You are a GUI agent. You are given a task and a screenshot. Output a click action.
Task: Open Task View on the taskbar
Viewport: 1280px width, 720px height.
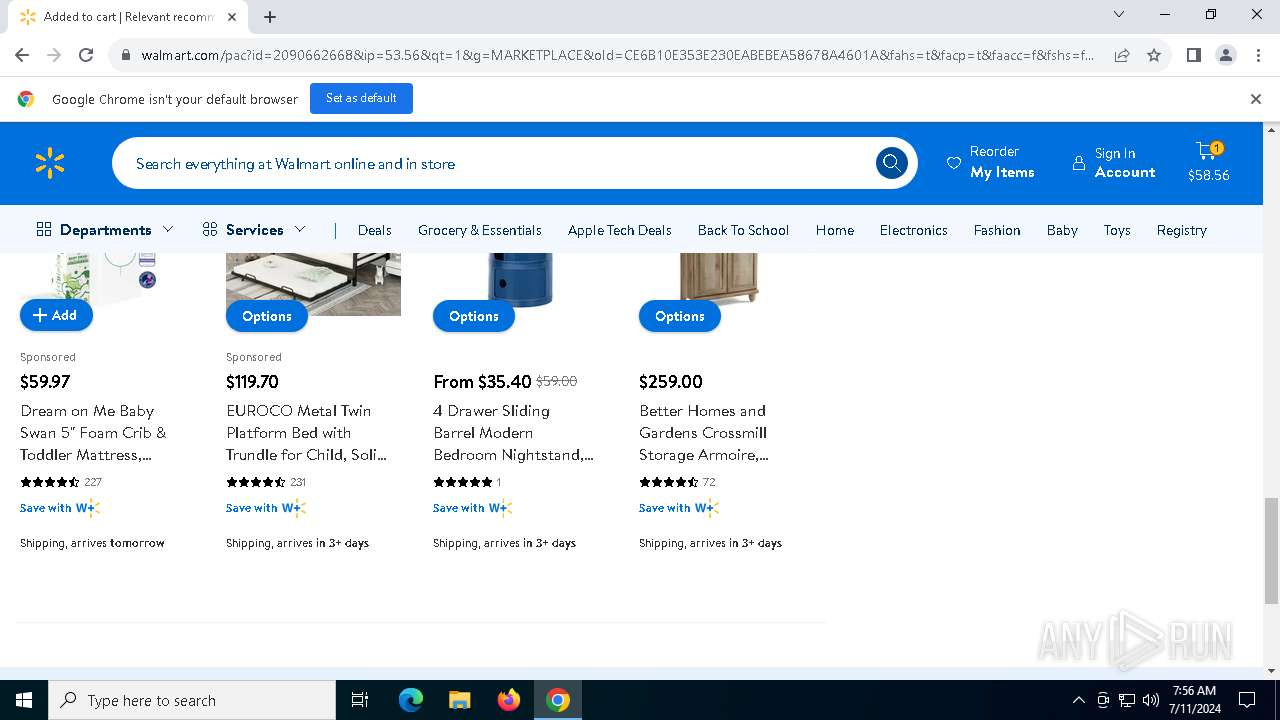(x=360, y=700)
